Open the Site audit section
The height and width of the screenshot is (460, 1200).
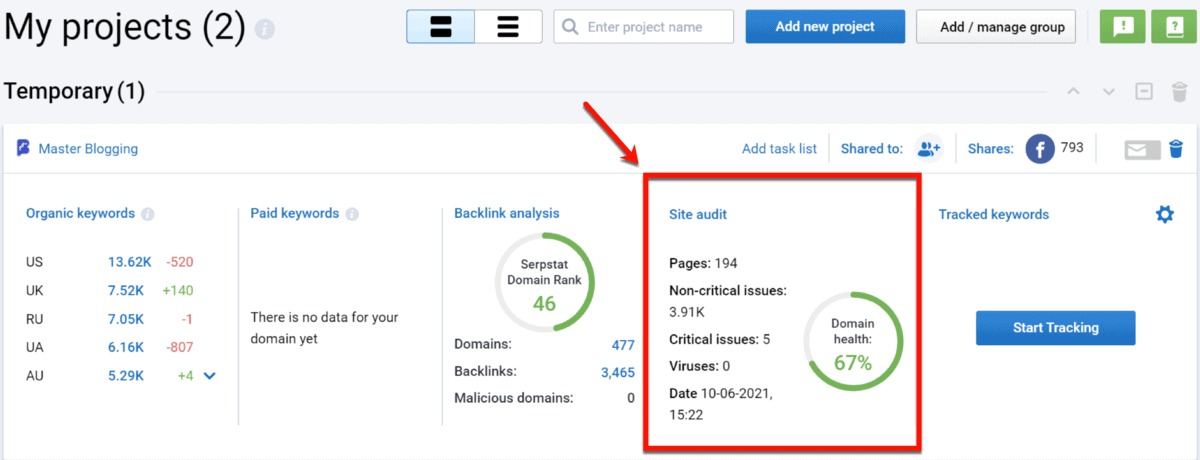click(698, 214)
